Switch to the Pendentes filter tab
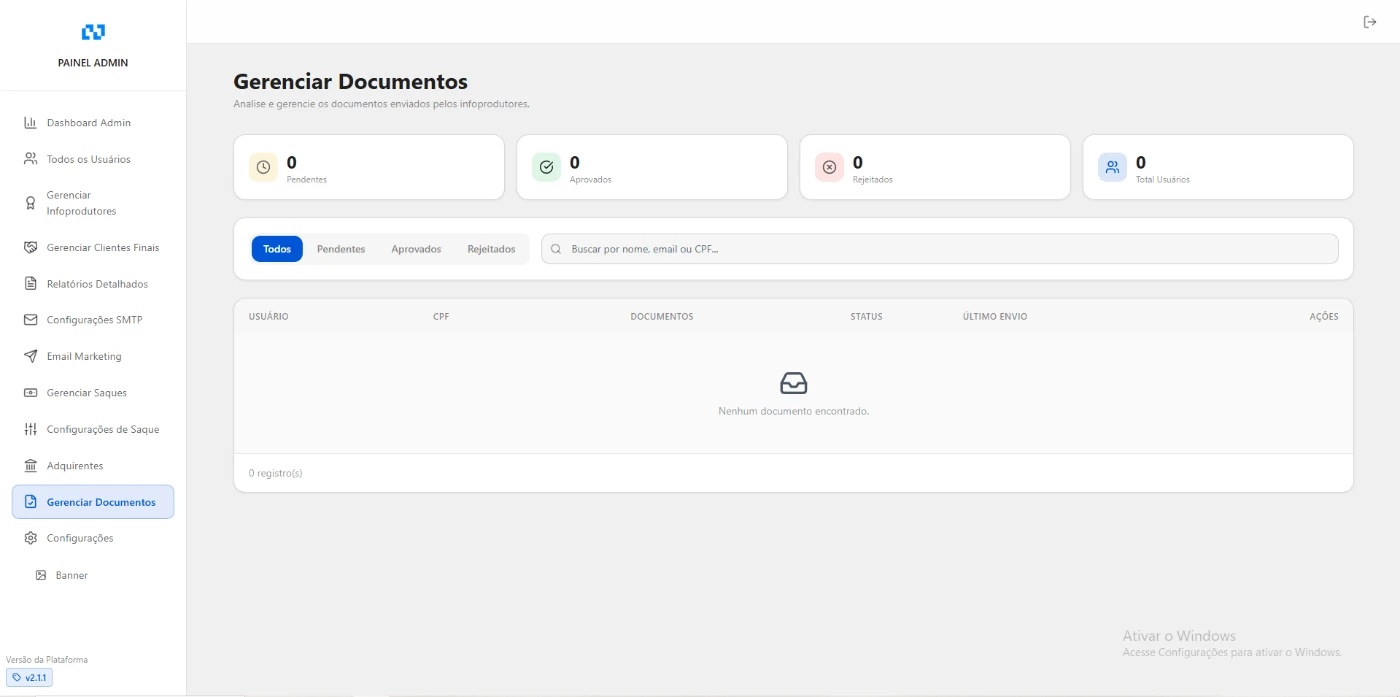The width and height of the screenshot is (1400, 697). coord(341,249)
